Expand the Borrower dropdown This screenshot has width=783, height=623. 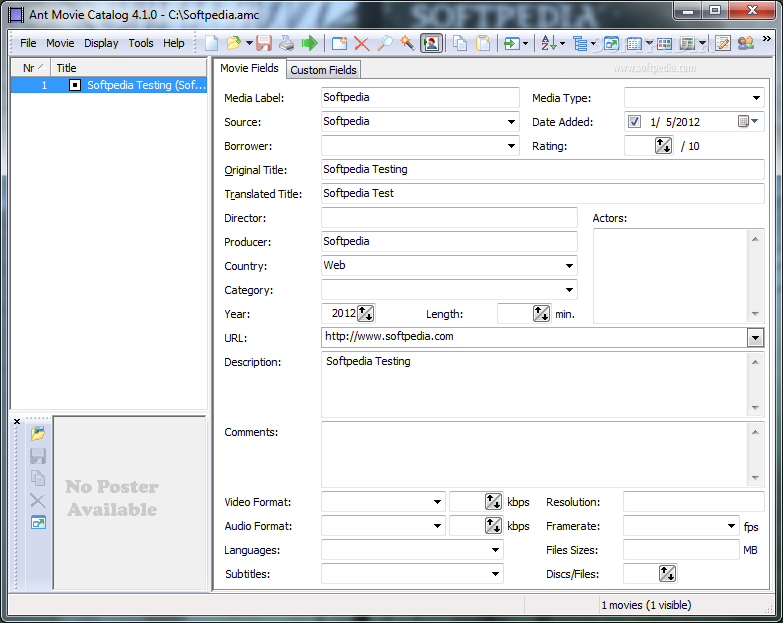pyautogui.click(x=511, y=146)
